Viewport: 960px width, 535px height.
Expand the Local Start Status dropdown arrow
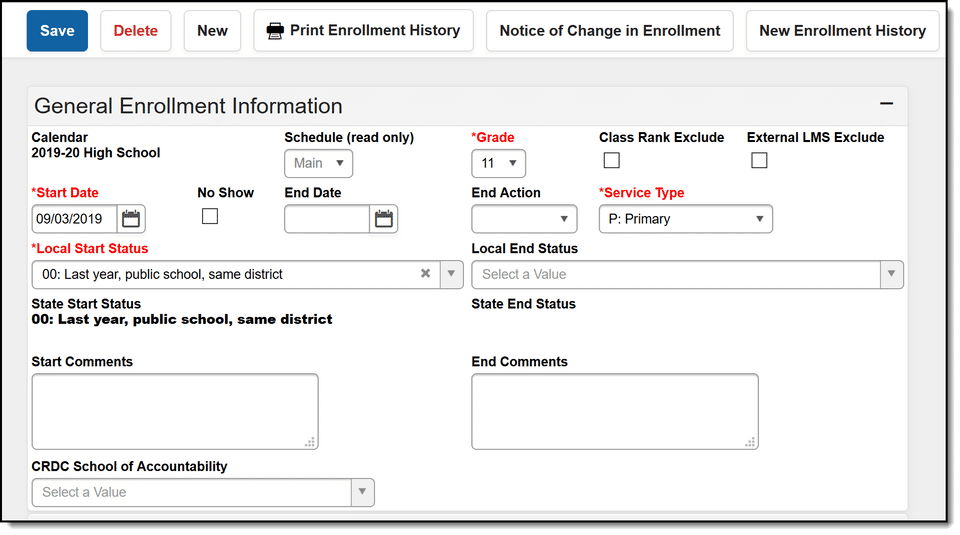point(451,274)
